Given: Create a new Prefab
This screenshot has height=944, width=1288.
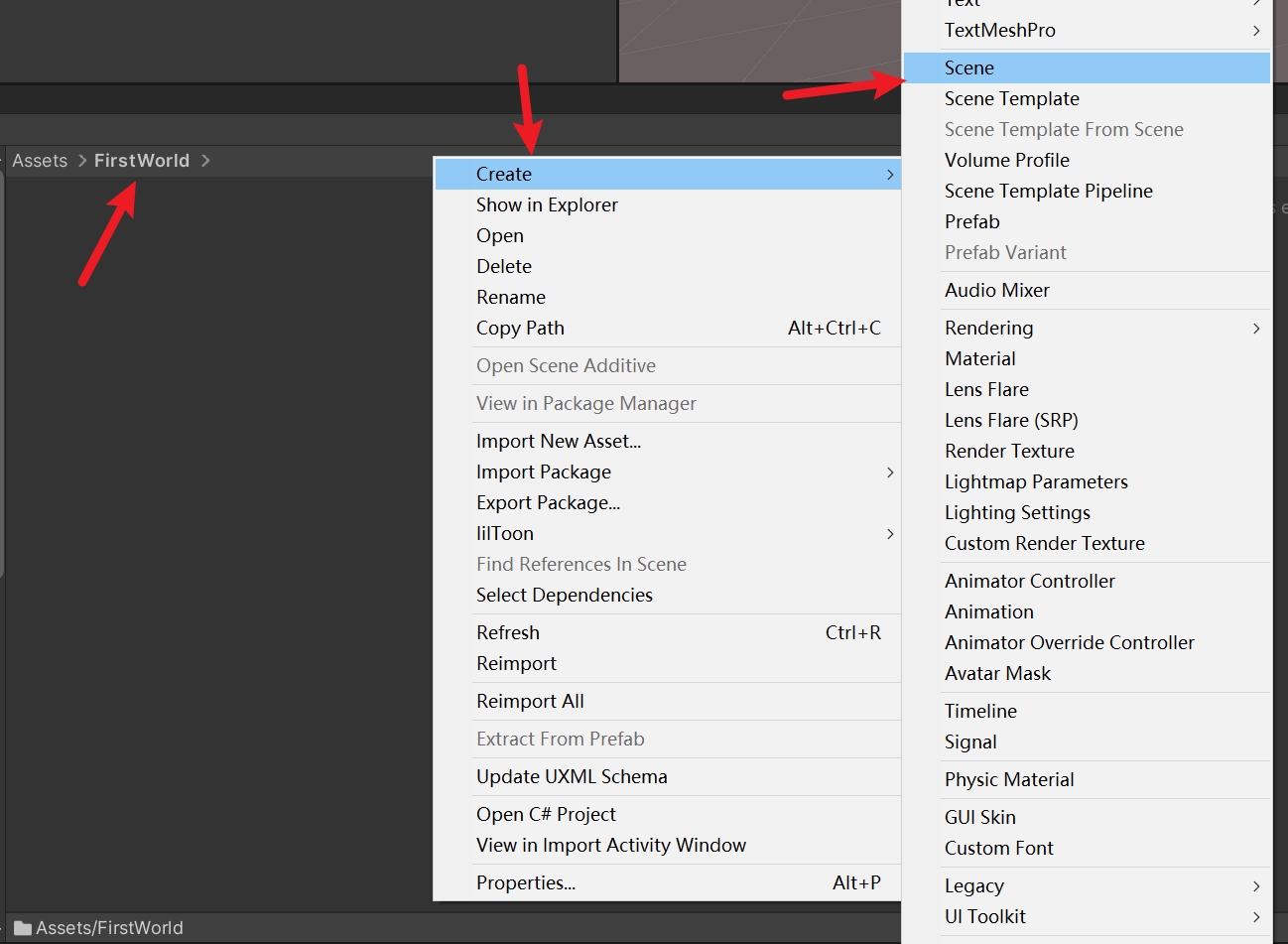Looking at the screenshot, I should tap(1088, 221).
